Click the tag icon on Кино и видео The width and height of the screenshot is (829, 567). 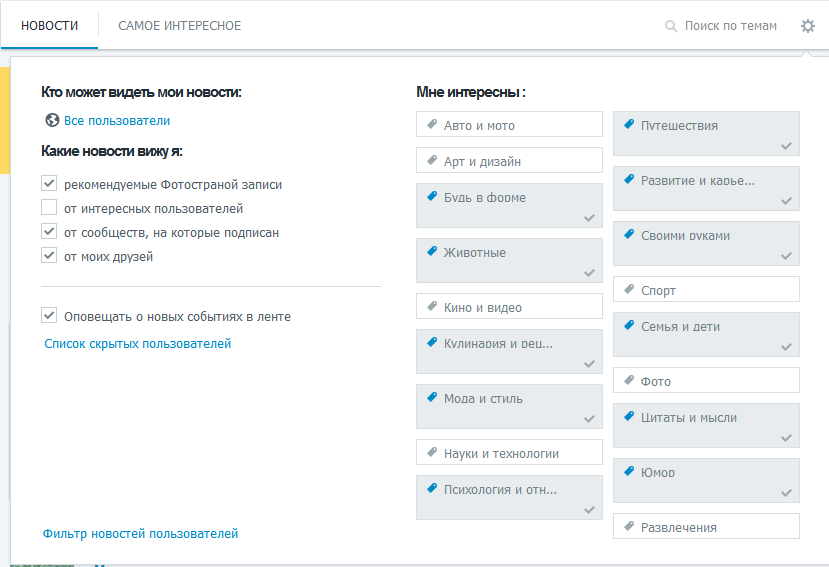(x=432, y=306)
